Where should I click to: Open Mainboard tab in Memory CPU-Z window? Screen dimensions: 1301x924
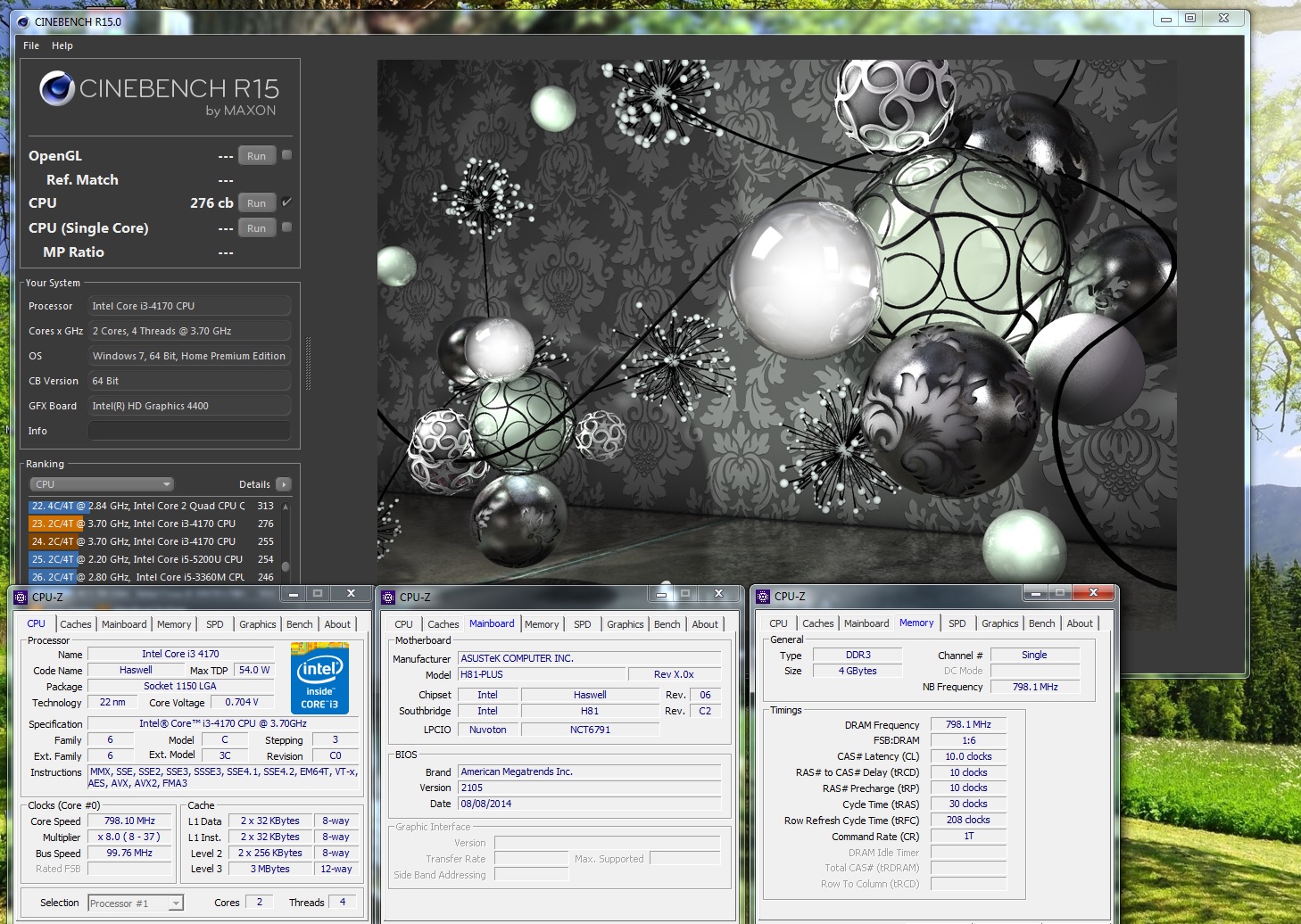coord(866,623)
